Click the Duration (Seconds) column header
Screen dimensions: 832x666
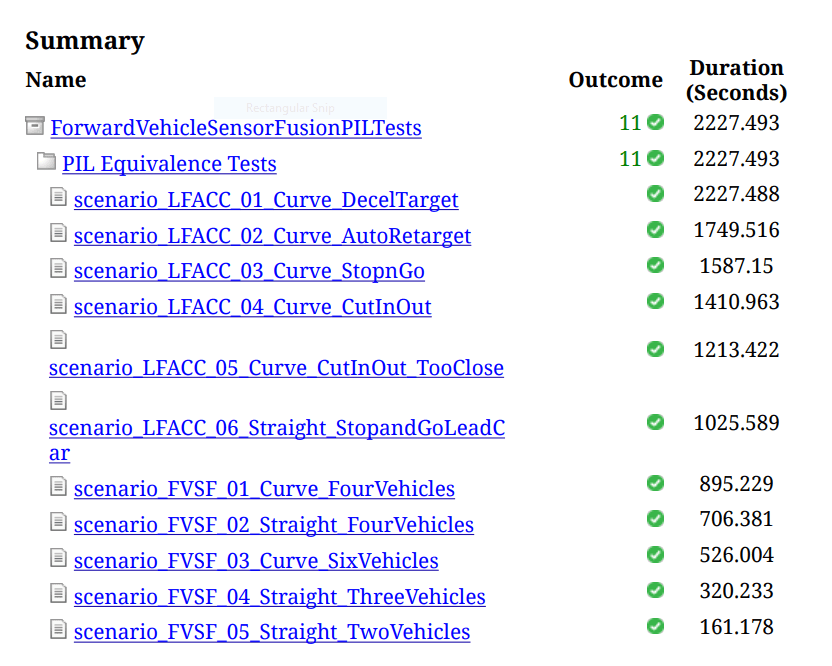(x=736, y=80)
